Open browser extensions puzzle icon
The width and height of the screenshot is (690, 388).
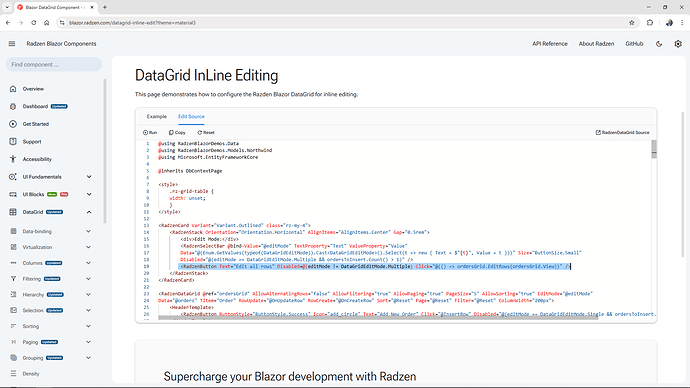[x=650, y=23]
